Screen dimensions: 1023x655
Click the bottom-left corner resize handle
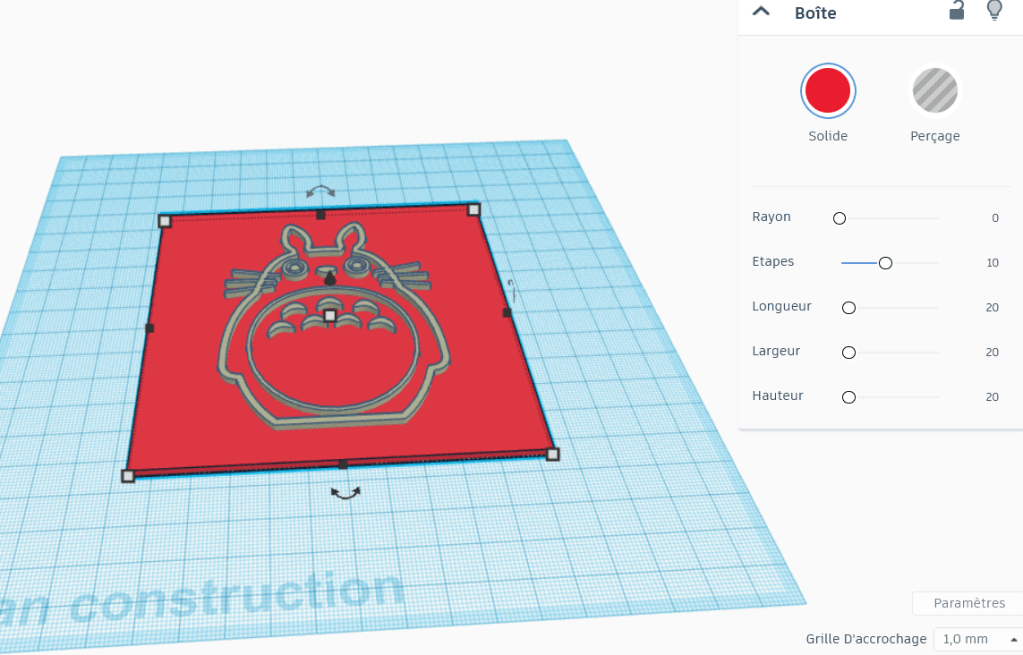point(128,476)
